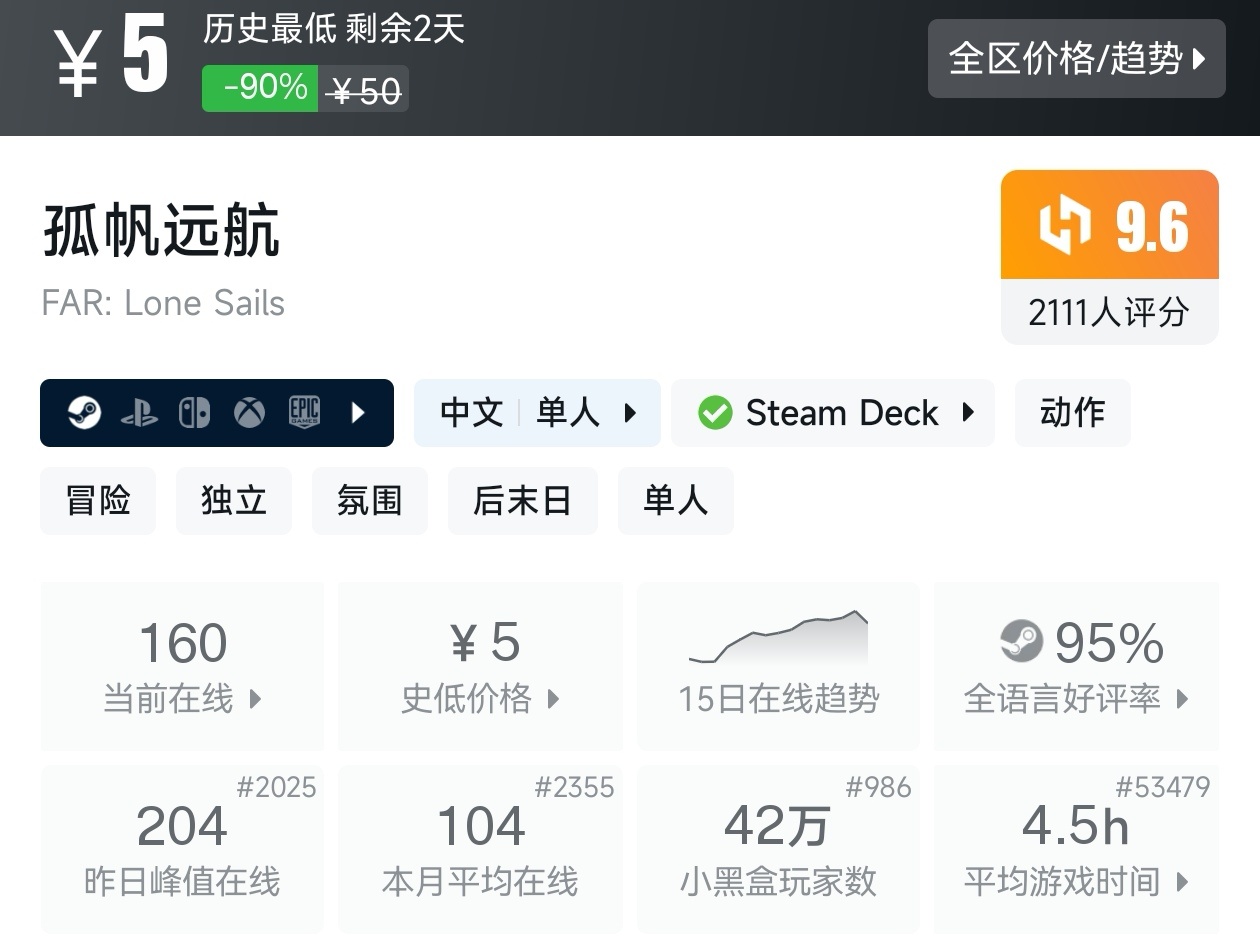Click the Steam logo beside 95% rating
Viewport: 1260px width, 951px height.
point(1021,641)
